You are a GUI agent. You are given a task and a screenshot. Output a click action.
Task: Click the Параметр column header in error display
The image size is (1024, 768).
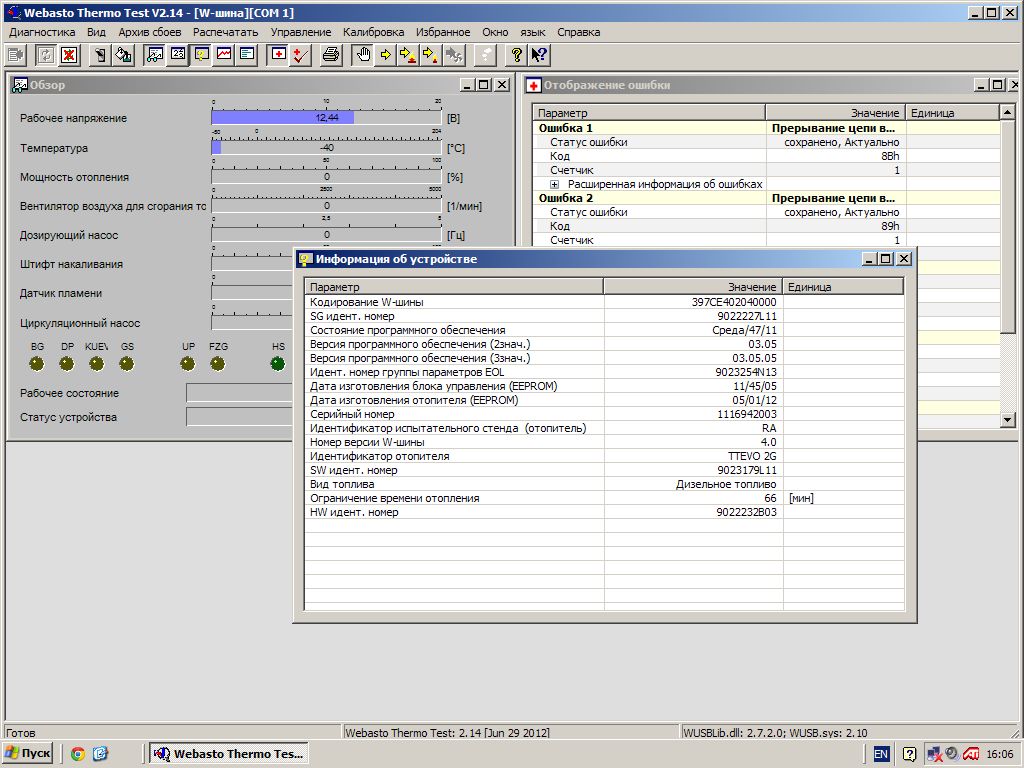pyautogui.click(x=648, y=112)
